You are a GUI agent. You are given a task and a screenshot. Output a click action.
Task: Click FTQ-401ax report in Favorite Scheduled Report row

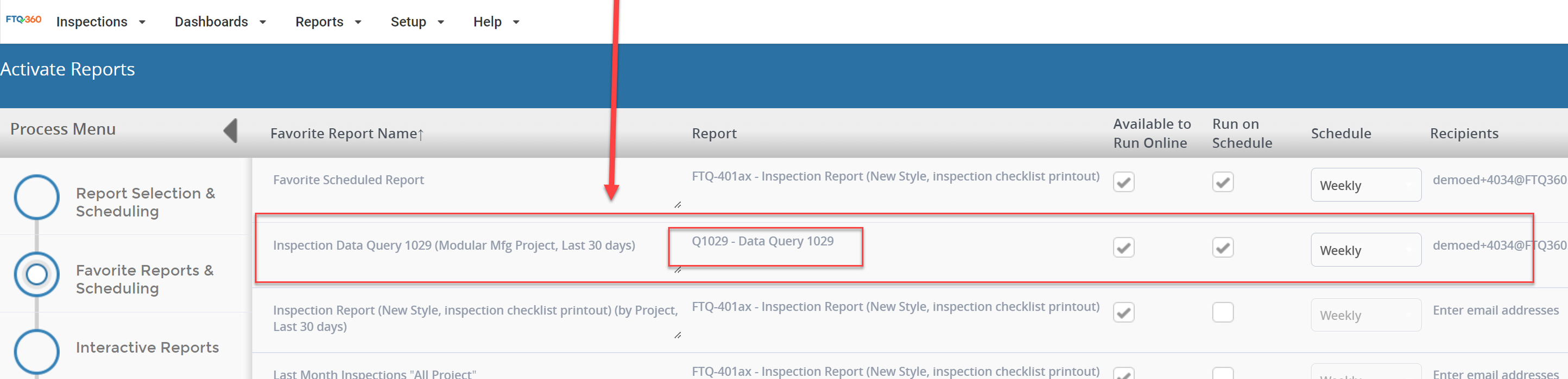(x=895, y=176)
